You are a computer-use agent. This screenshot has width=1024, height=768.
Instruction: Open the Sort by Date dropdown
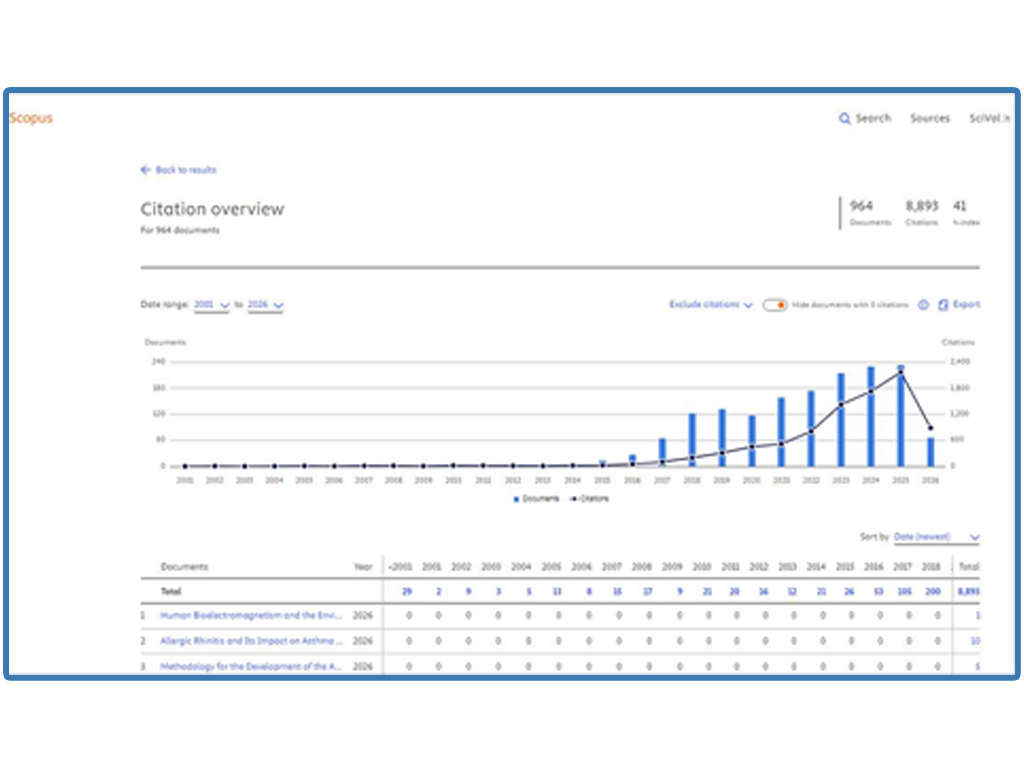click(937, 537)
